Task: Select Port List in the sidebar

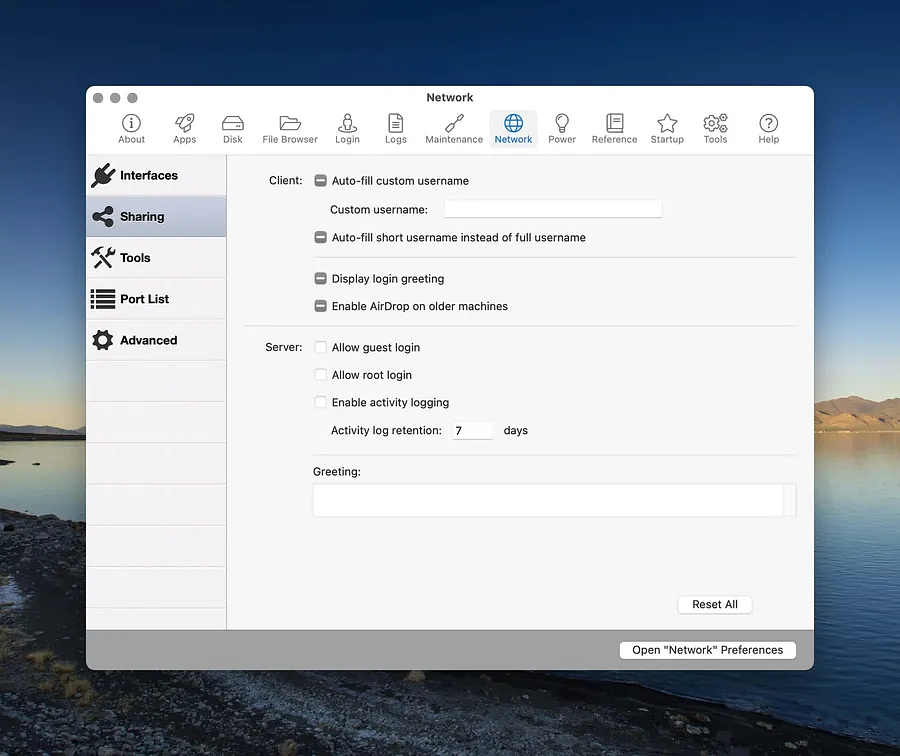Action: point(156,299)
